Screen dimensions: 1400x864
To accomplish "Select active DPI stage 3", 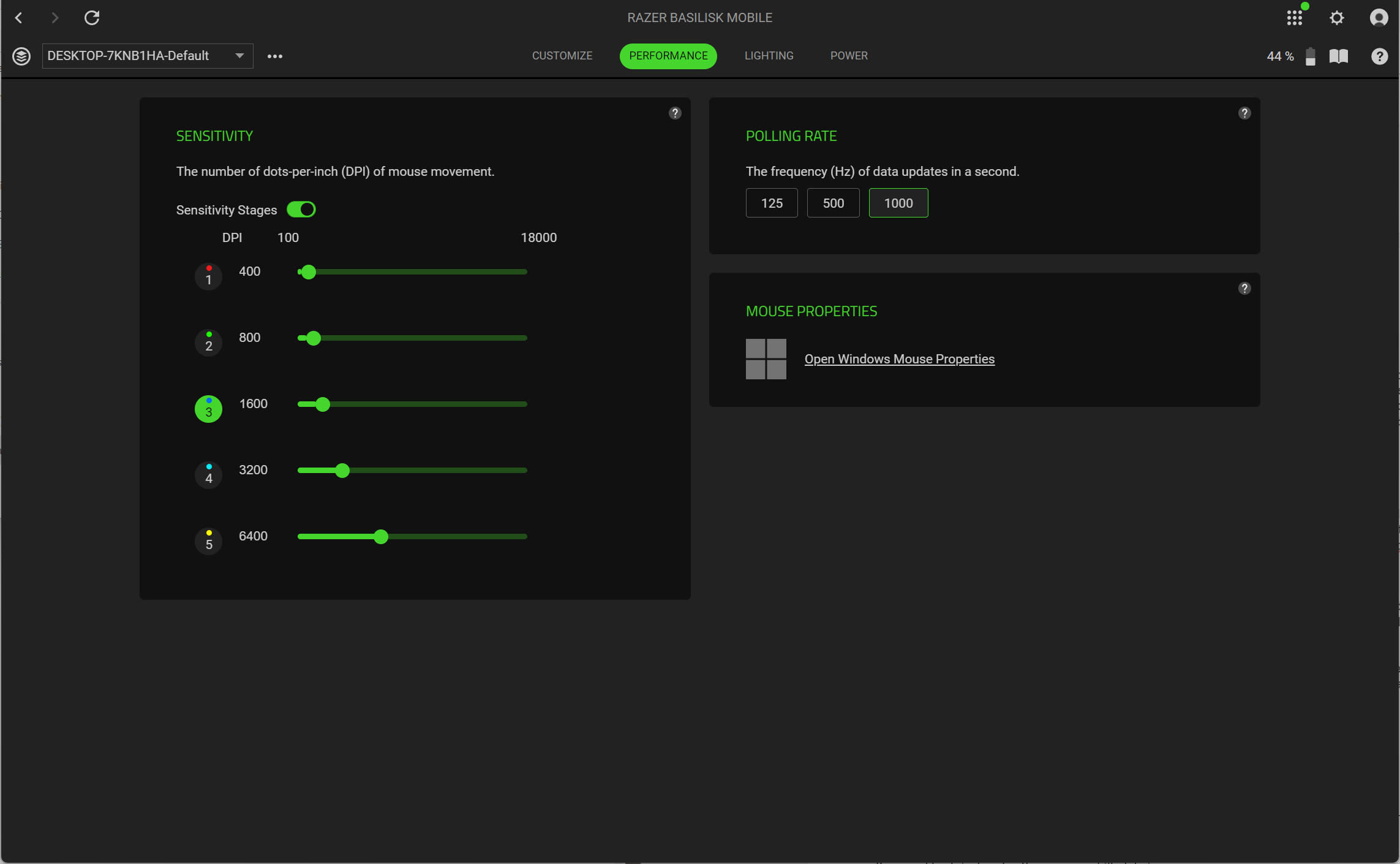I will click(x=209, y=409).
